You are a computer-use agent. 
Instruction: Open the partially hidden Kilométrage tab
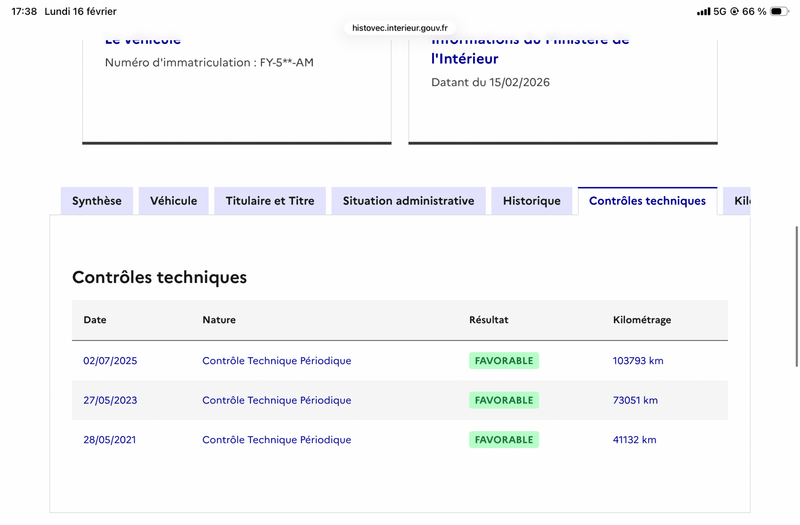(740, 201)
